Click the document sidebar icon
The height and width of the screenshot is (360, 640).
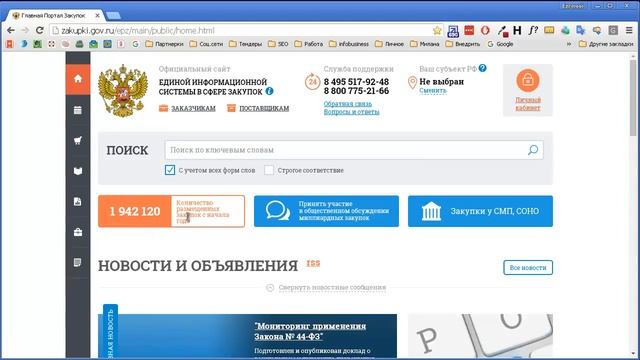point(78,202)
